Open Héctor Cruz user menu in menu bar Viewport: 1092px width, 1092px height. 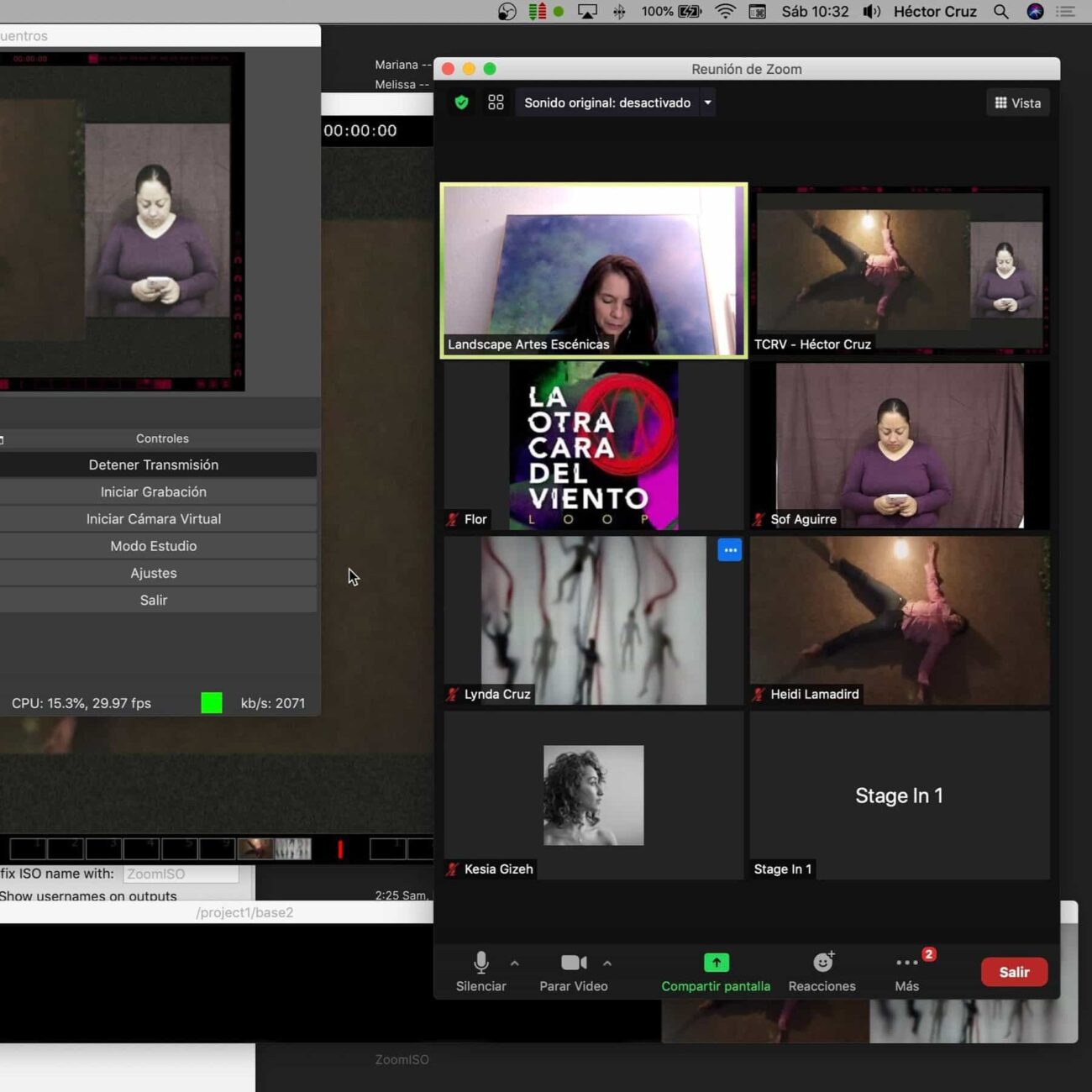[x=934, y=12]
